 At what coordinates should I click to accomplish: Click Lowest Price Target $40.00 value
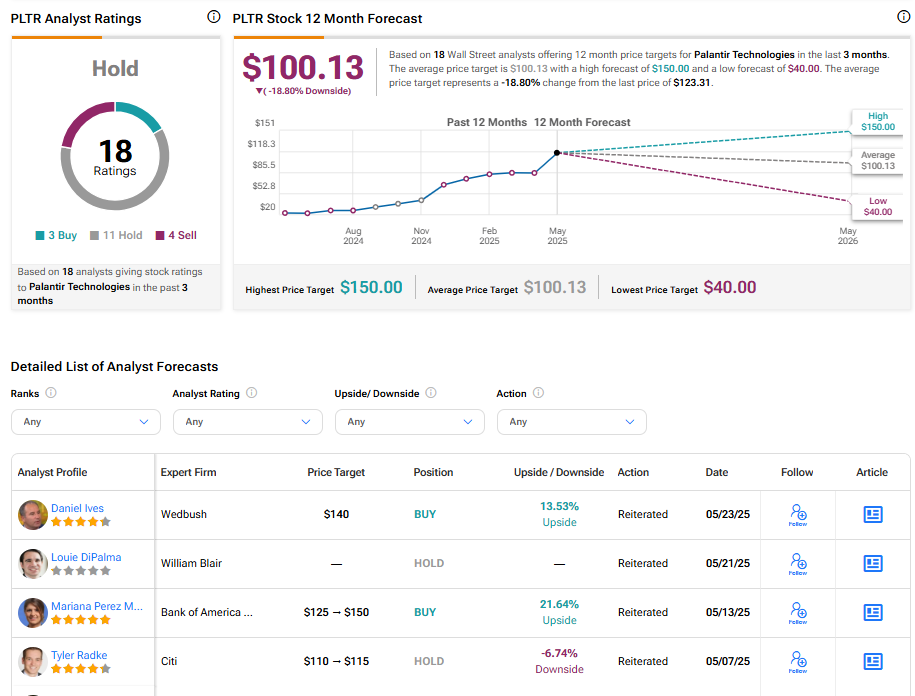click(x=730, y=287)
